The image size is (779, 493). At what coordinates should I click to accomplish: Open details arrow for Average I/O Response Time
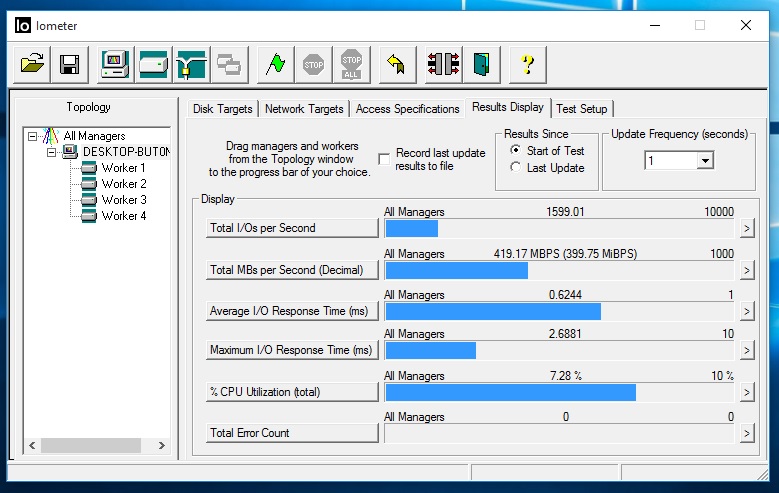click(747, 312)
